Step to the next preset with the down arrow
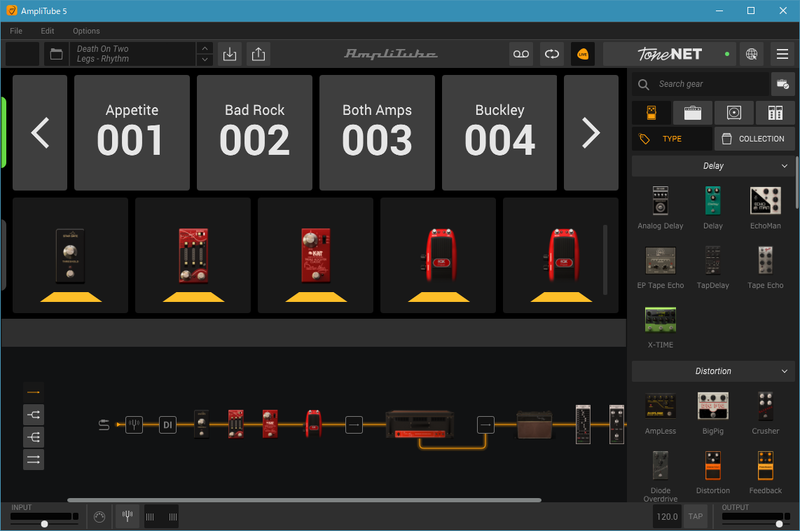 205,59
